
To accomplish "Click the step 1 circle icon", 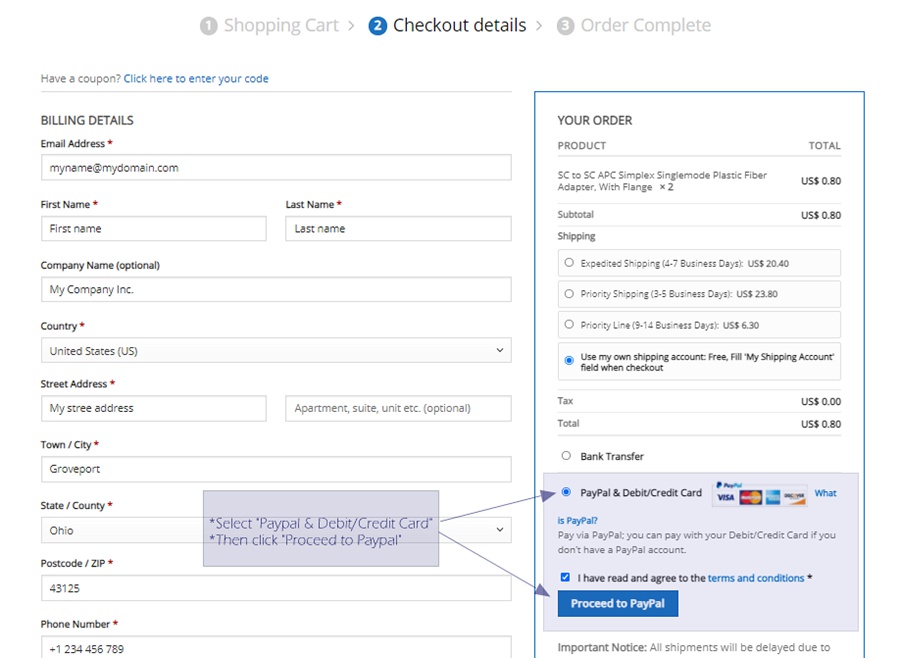I will (208, 26).
